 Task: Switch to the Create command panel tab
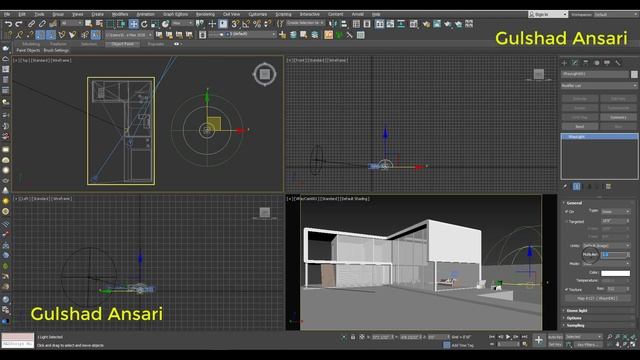[564, 63]
